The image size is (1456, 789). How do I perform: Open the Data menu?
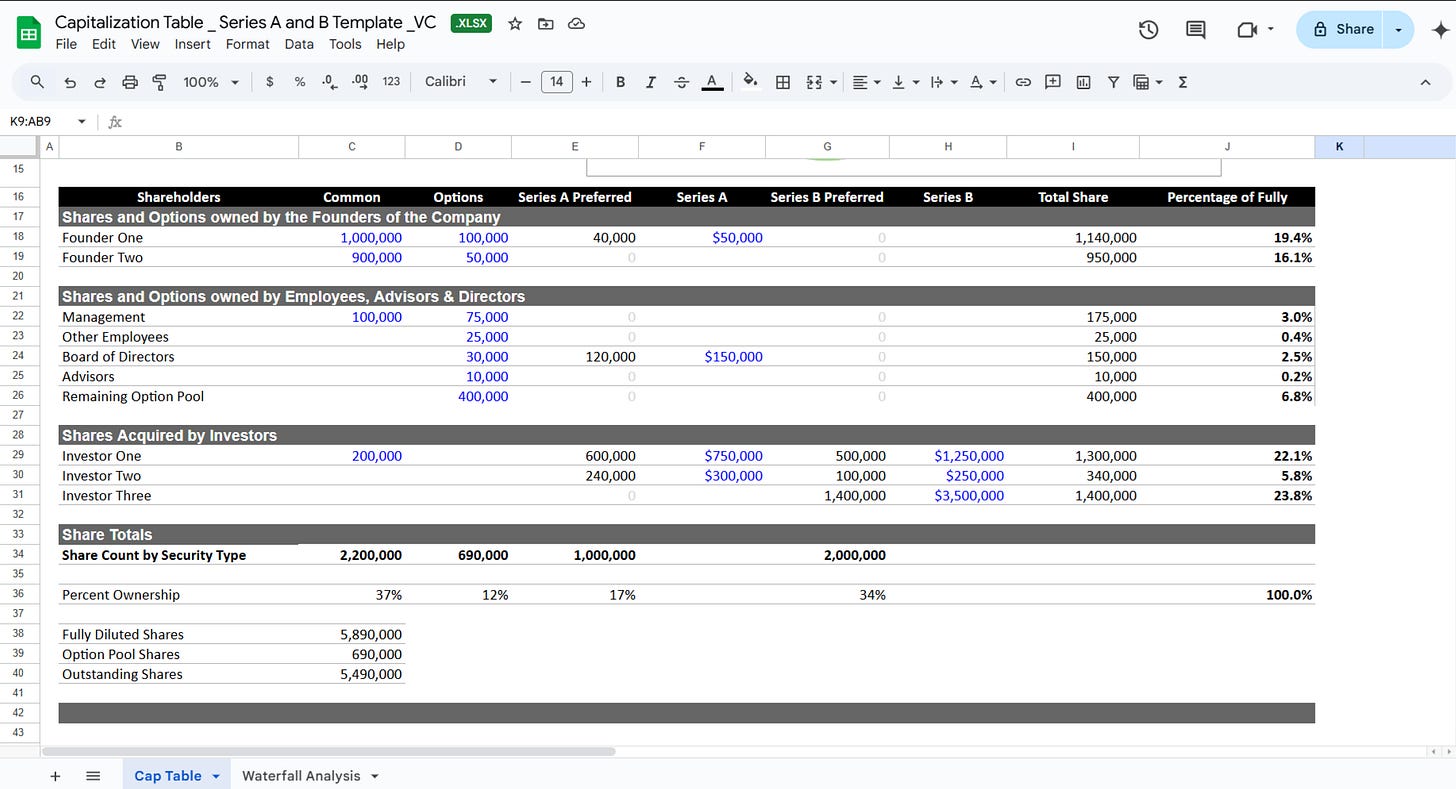point(299,44)
